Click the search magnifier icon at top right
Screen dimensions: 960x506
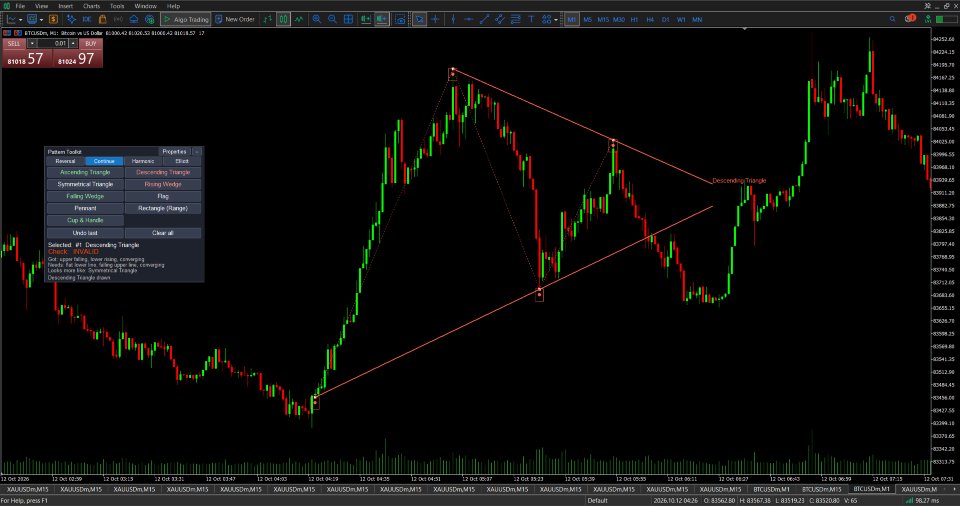[893, 20]
